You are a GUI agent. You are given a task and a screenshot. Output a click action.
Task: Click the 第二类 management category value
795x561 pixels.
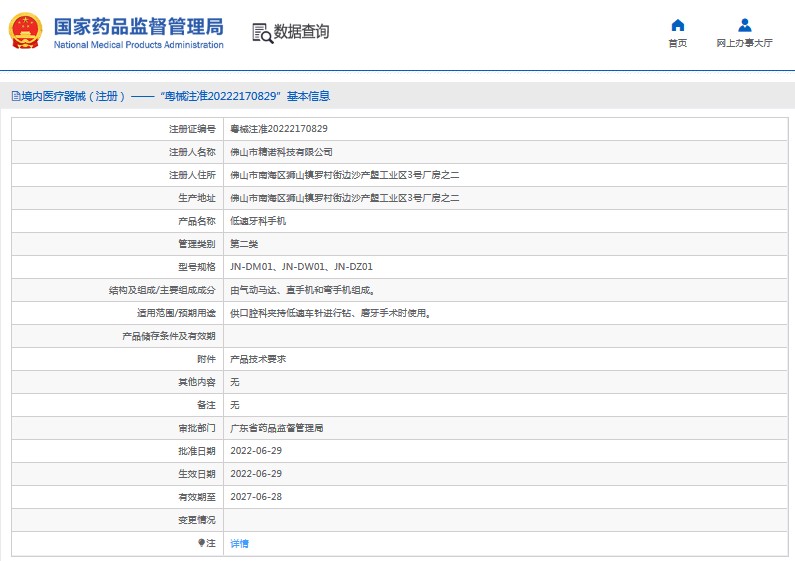244,244
